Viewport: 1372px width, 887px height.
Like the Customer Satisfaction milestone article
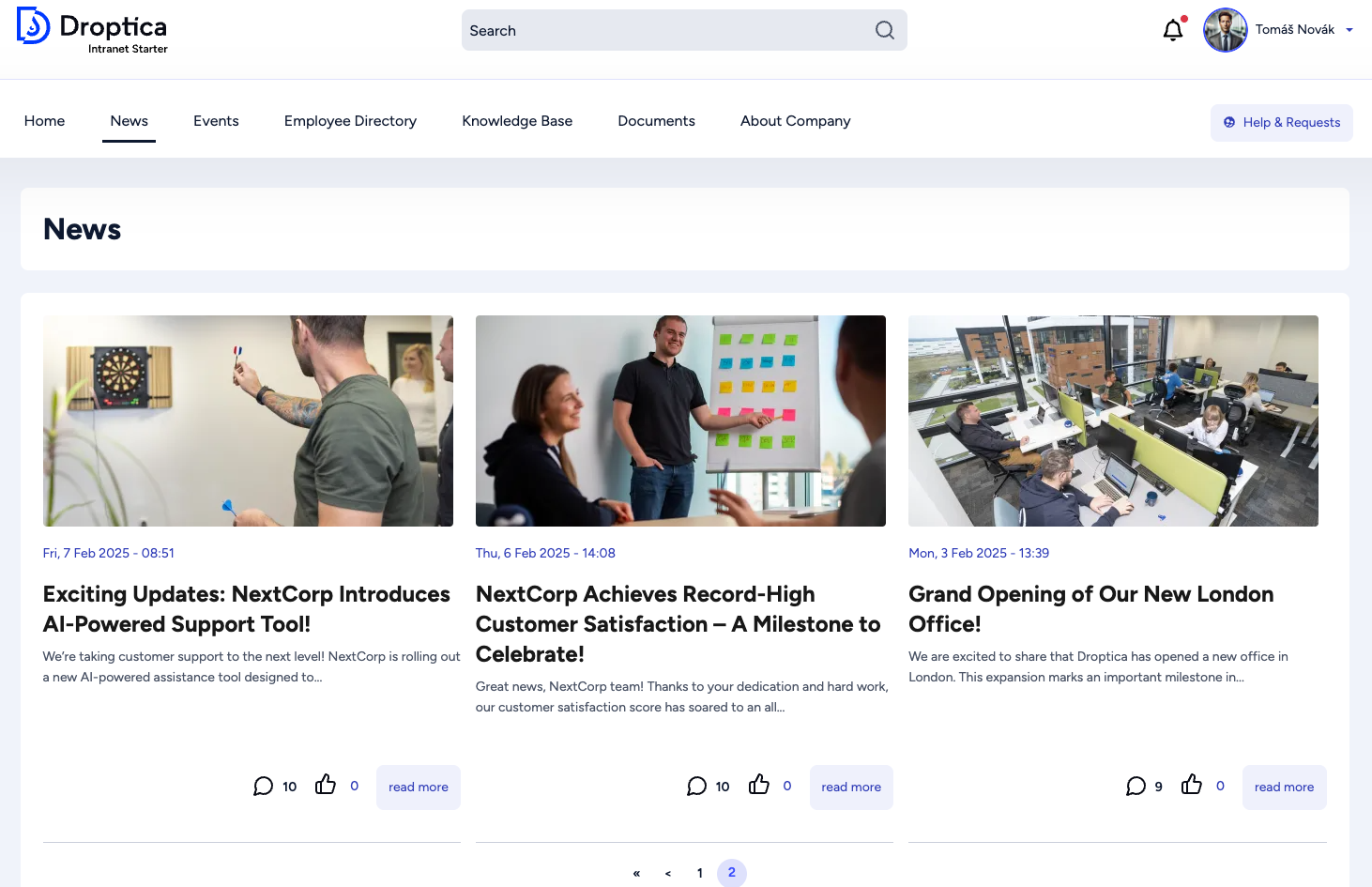(x=758, y=785)
